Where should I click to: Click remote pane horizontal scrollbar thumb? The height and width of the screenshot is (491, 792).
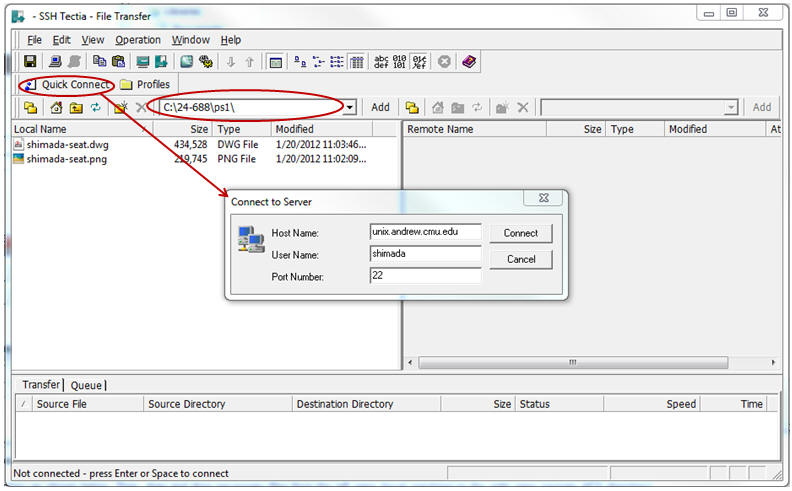573,363
